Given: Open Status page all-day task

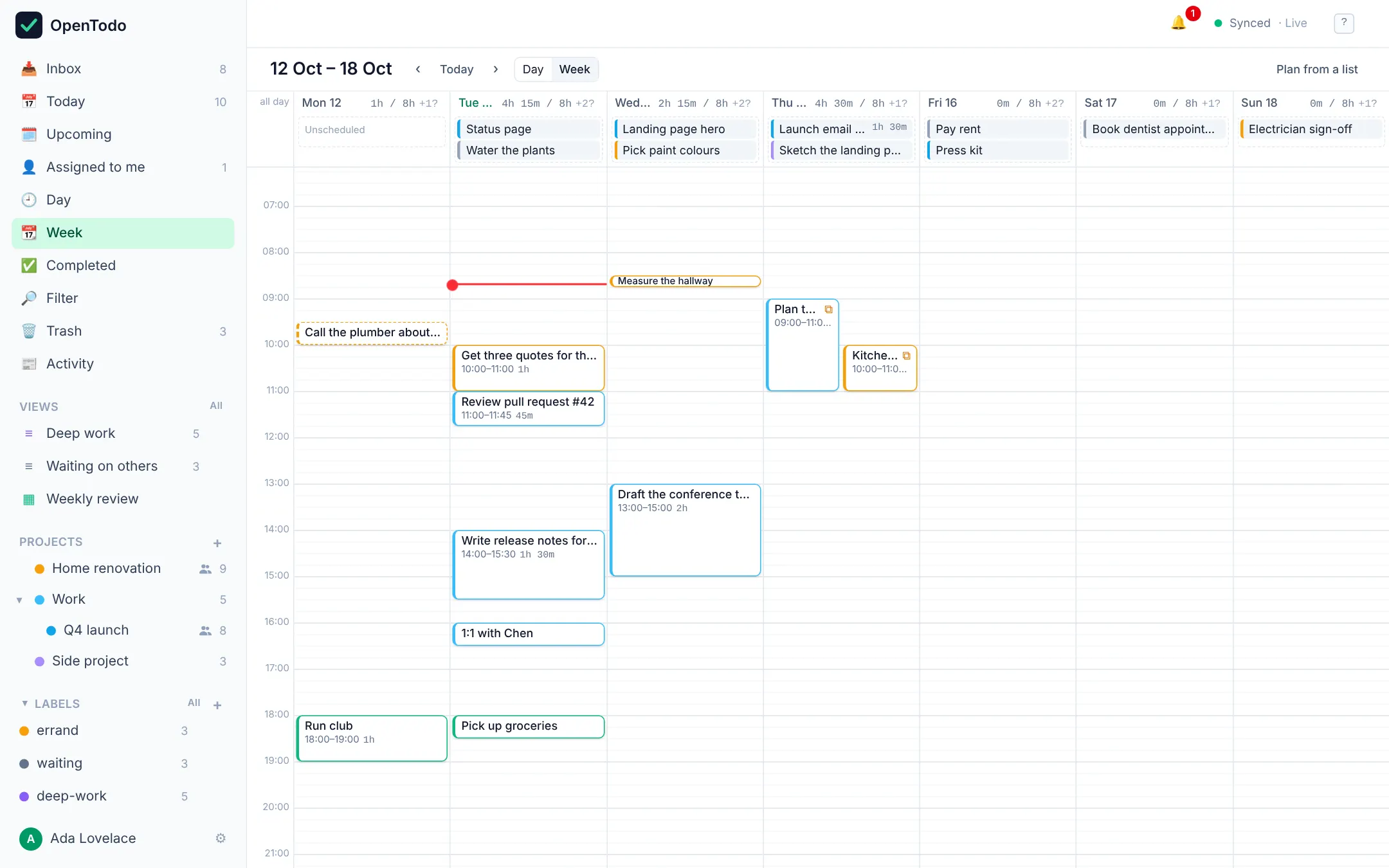Looking at the screenshot, I should tap(529, 129).
